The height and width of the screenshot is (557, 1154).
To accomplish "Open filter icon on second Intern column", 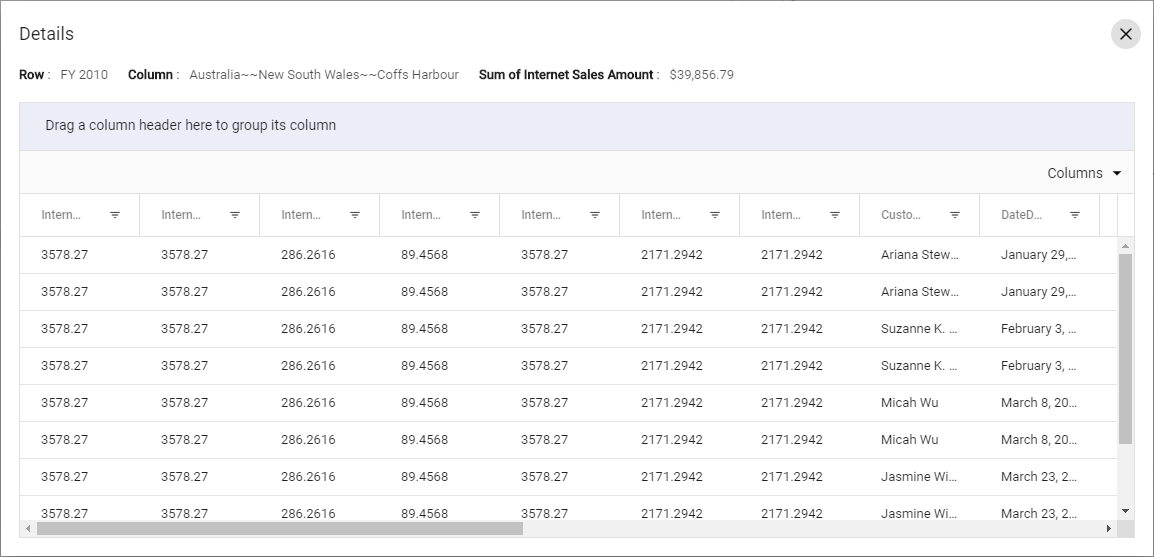I will [235, 215].
